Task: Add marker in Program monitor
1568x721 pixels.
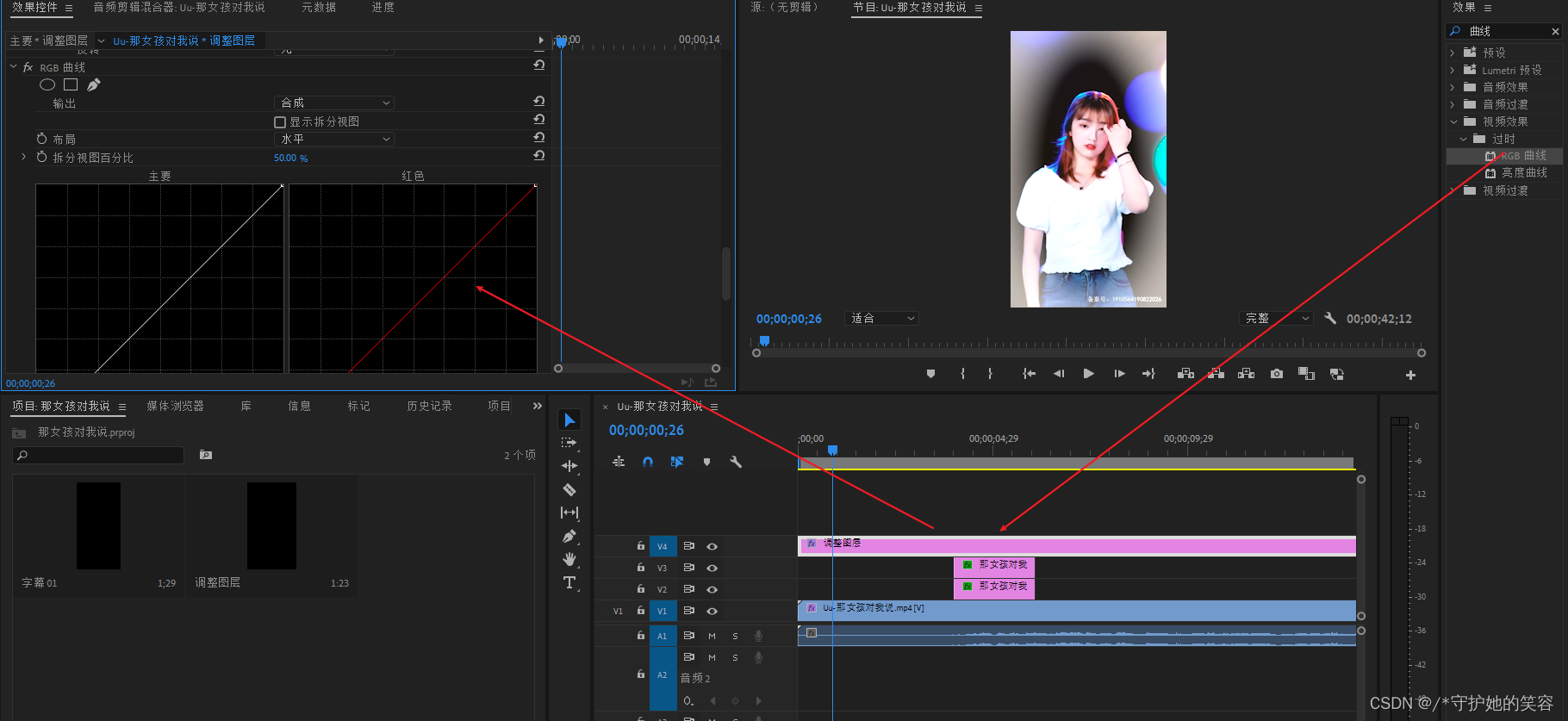Action: click(x=930, y=374)
